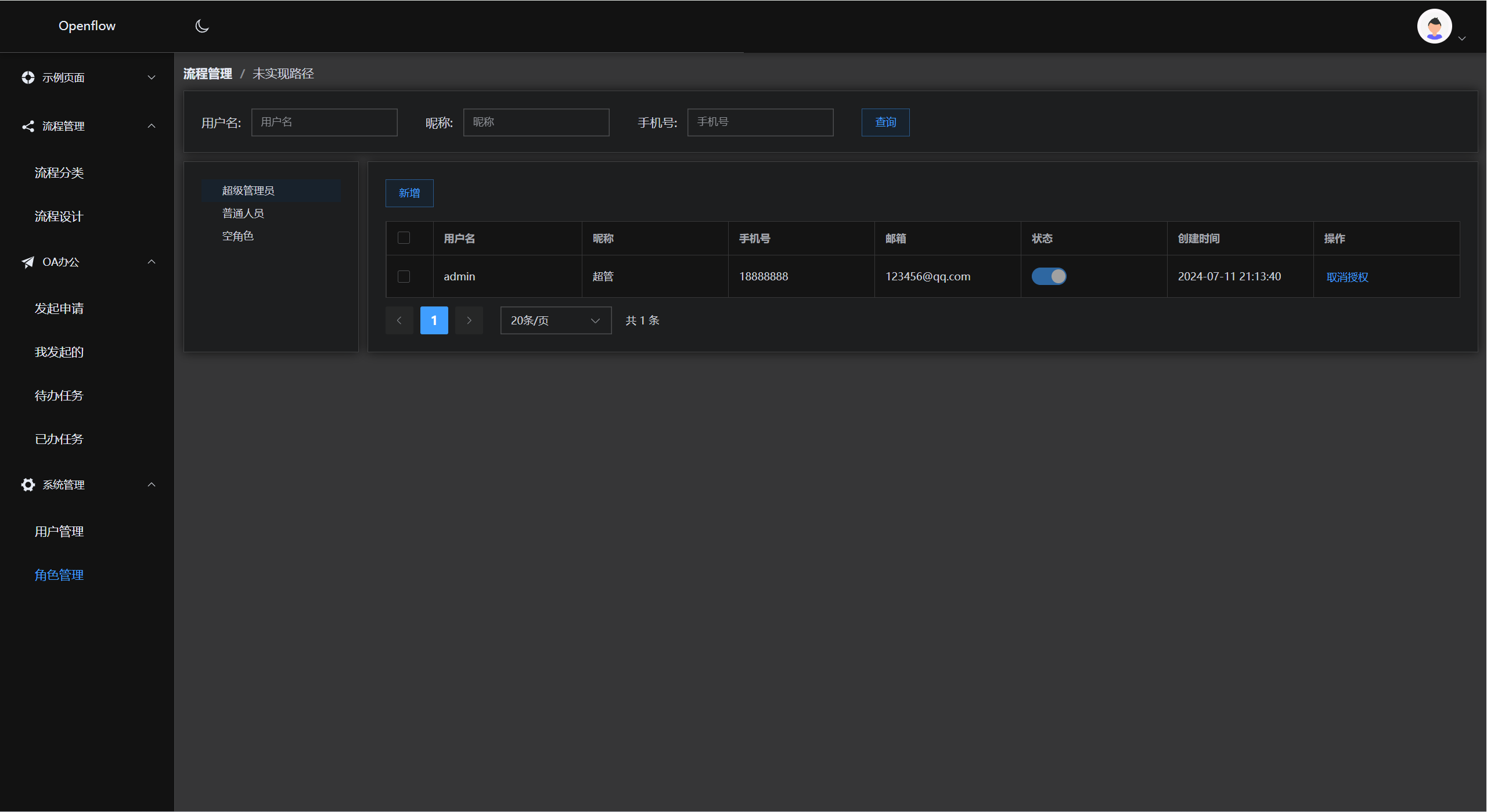Expand the 示例页面 menu chevron
Screen dimensions: 1487x812
tap(152, 78)
